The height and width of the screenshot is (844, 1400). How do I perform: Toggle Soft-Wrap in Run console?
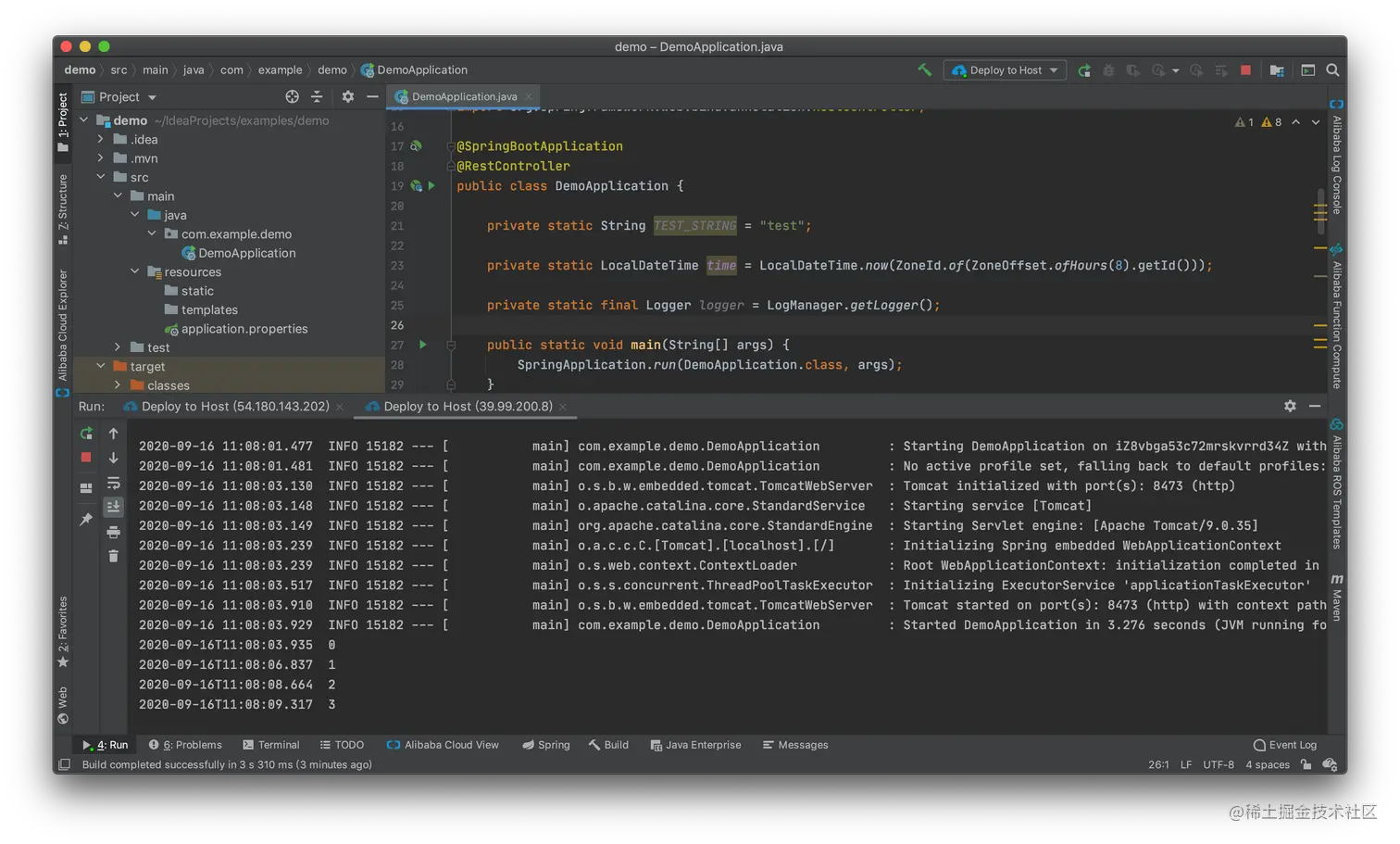tap(113, 483)
